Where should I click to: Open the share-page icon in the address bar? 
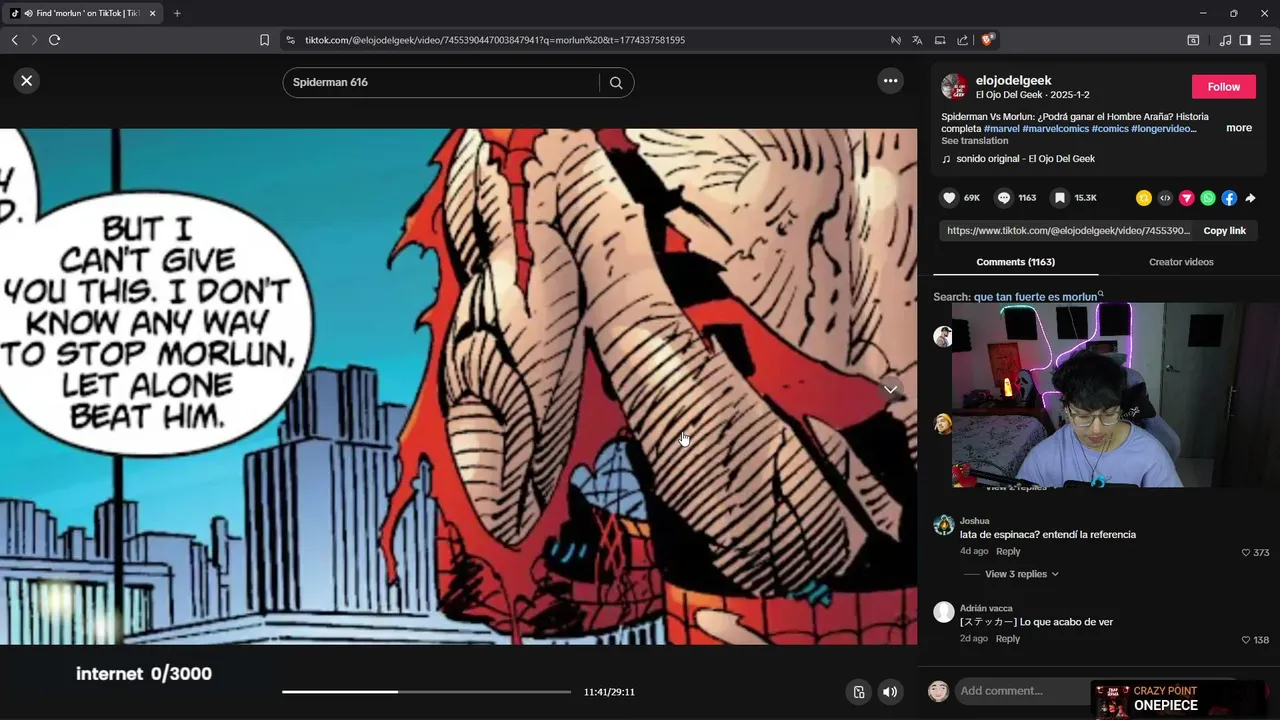point(962,40)
